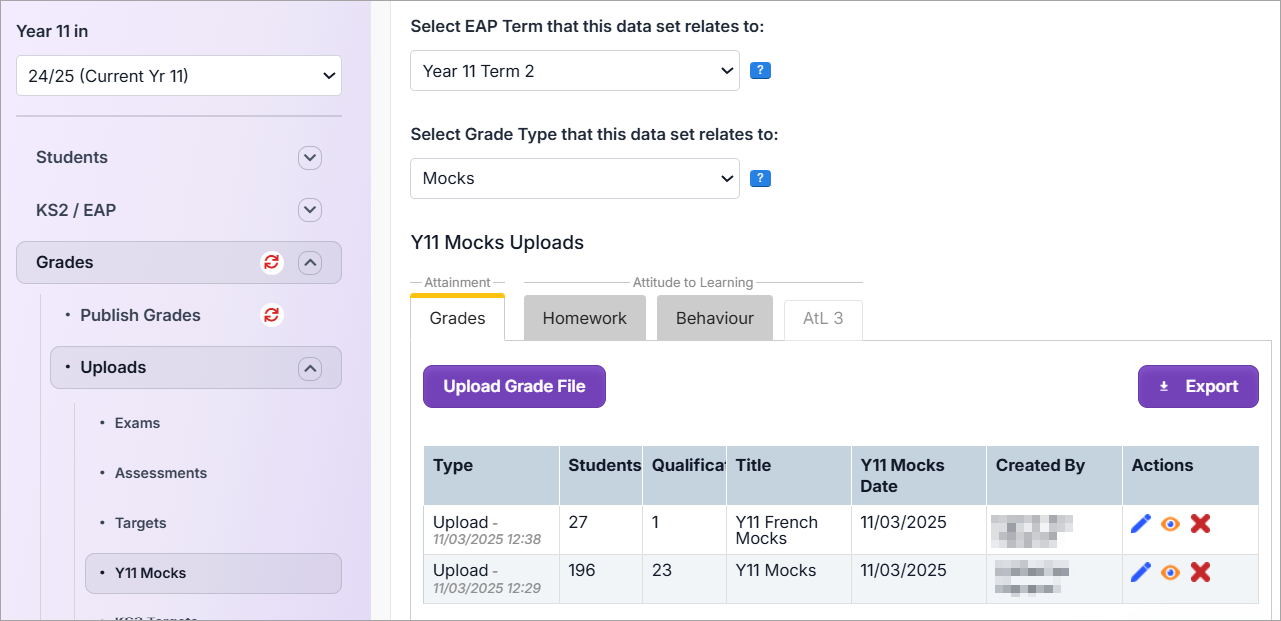Select Targets in the sidebar
The width and height of the screenshot is (1281, 621).
141,522
